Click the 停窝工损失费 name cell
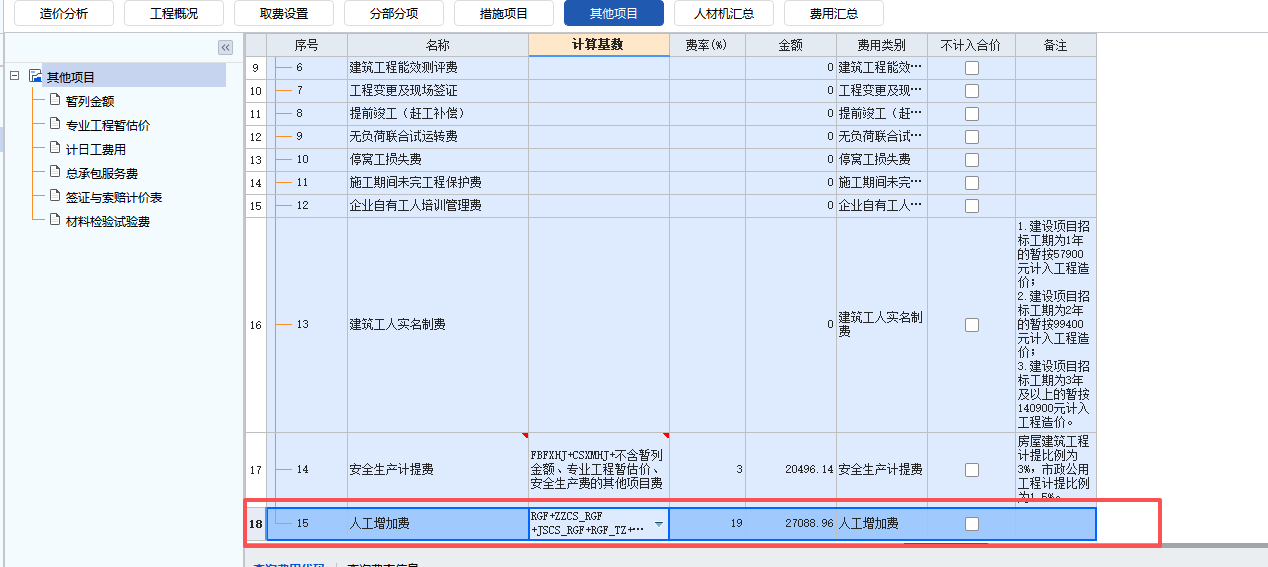1268x567 pixels. coord(438,160)
